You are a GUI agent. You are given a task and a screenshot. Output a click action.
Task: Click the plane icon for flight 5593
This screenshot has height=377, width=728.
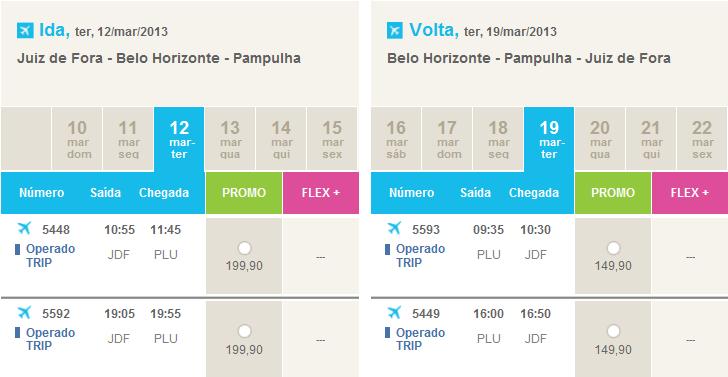394,228
